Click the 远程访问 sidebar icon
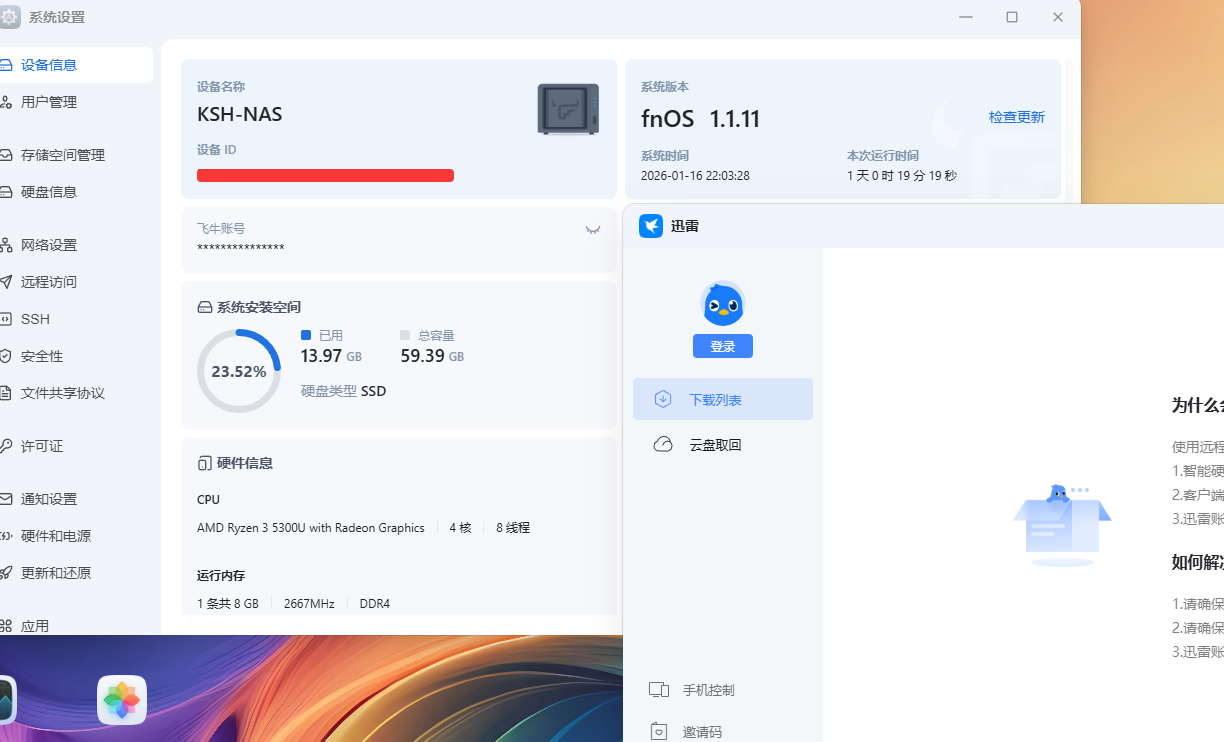The image size is (1224, 742). 5,282
